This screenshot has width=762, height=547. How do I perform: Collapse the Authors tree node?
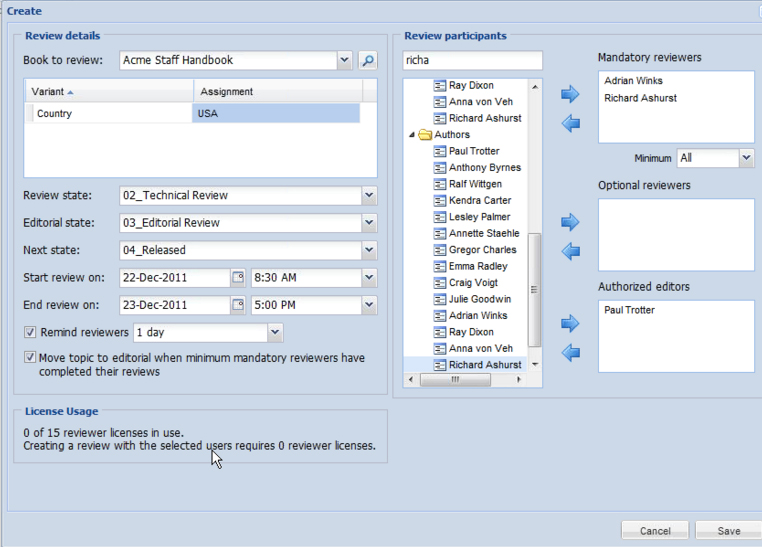point(412,135)
